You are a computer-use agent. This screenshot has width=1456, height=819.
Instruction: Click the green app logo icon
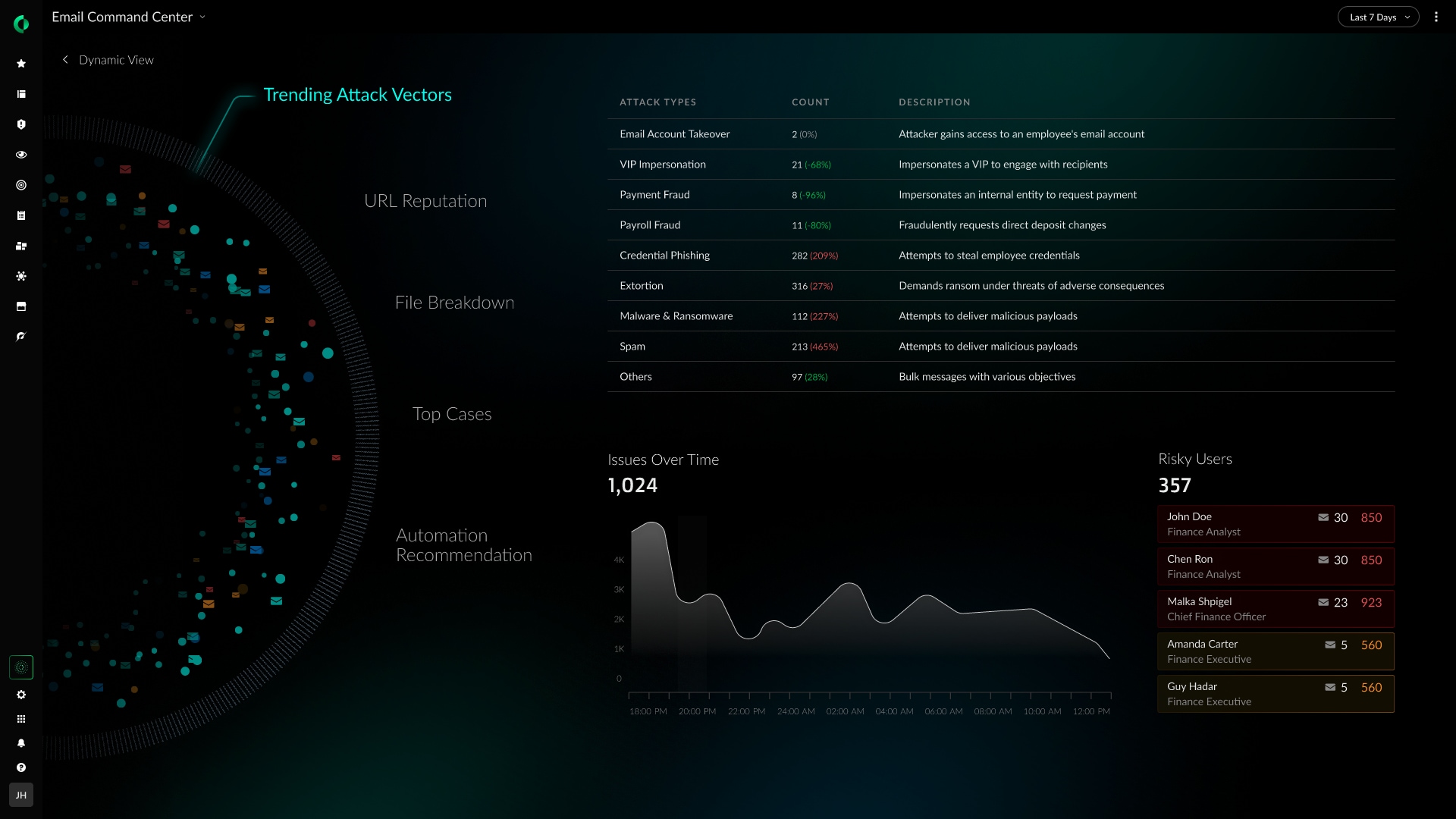pyautogui.click(x=21, y=24)
